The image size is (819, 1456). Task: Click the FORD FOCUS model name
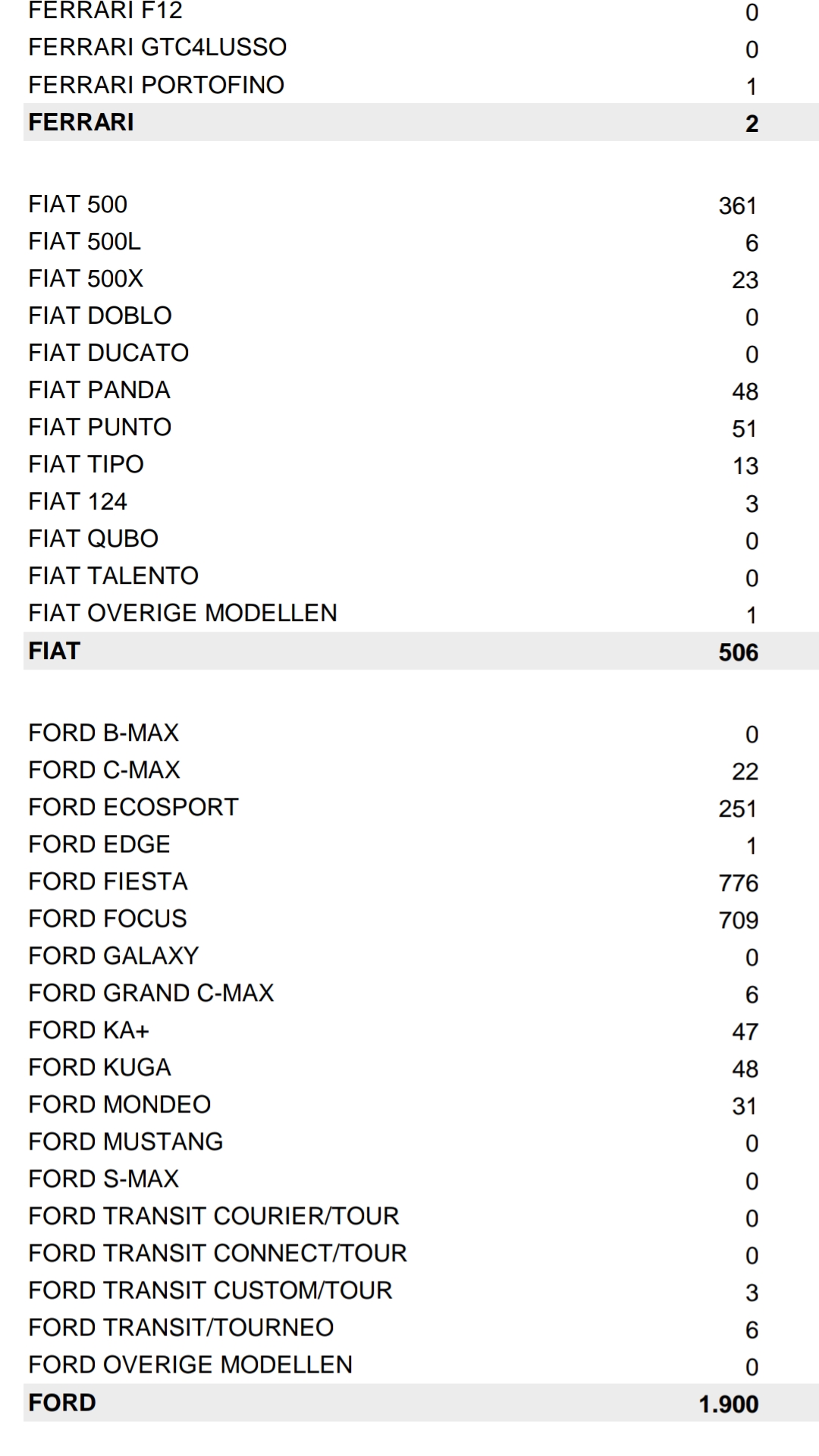coord(108,918)
